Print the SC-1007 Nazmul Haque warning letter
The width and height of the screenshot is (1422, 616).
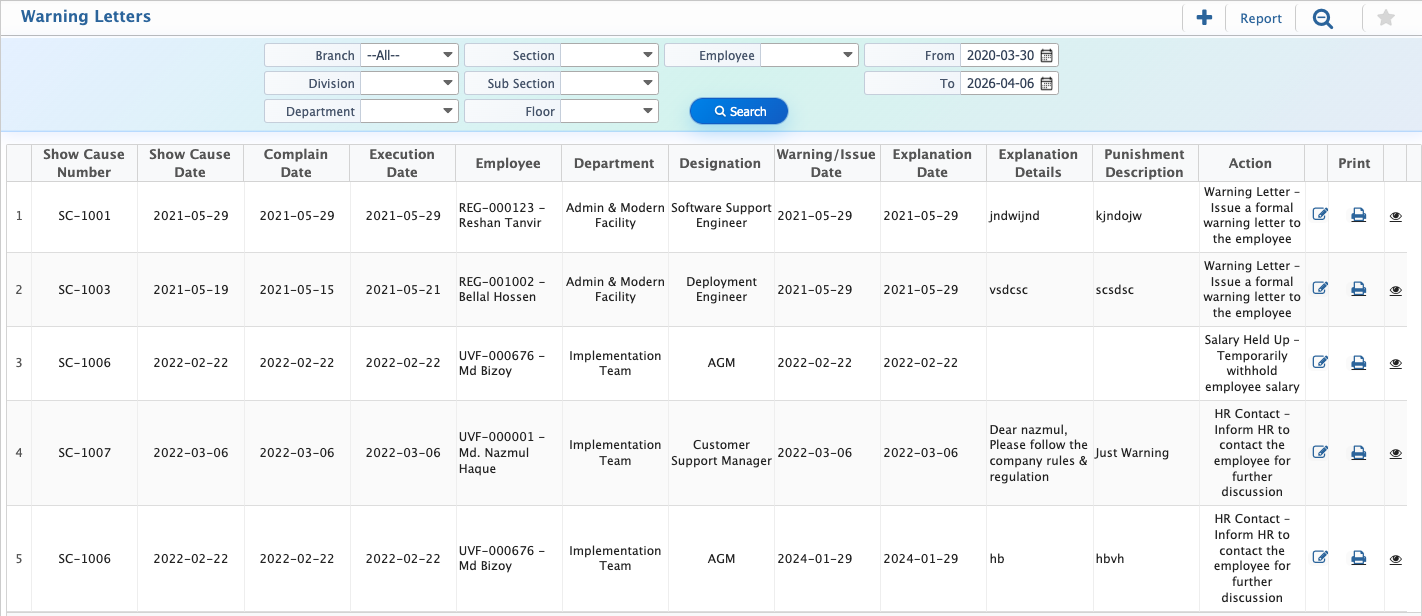(x=1358, y=453)
